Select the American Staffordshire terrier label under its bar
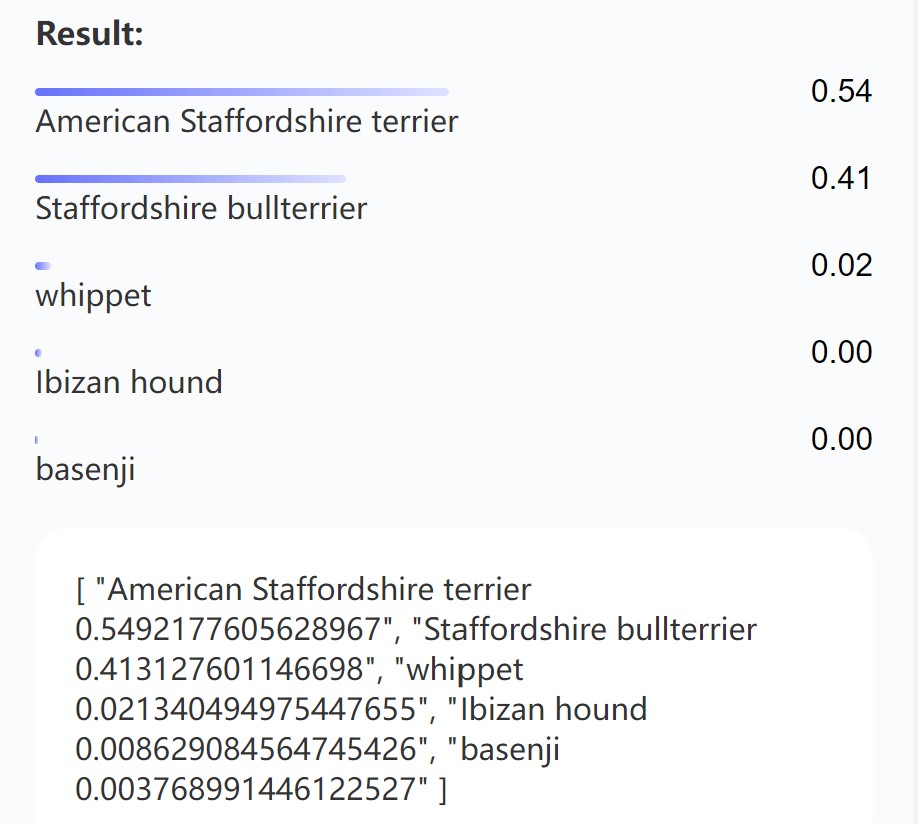Screen dimensions: 918x824 point(247,122)
